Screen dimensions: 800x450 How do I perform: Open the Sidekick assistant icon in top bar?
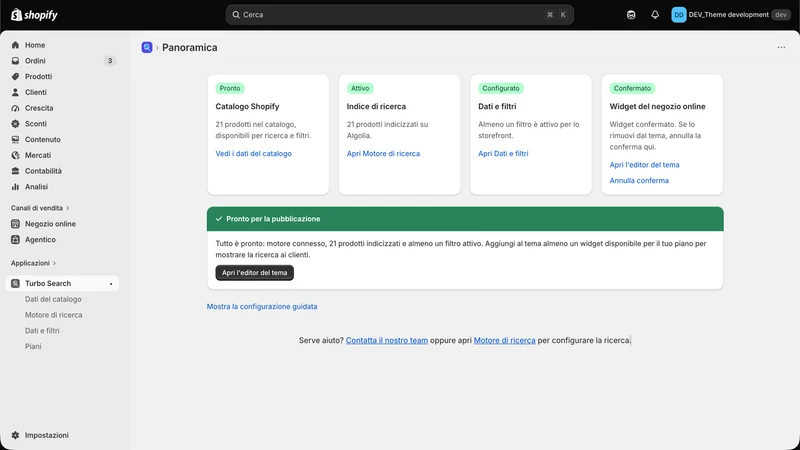[631, 15]
